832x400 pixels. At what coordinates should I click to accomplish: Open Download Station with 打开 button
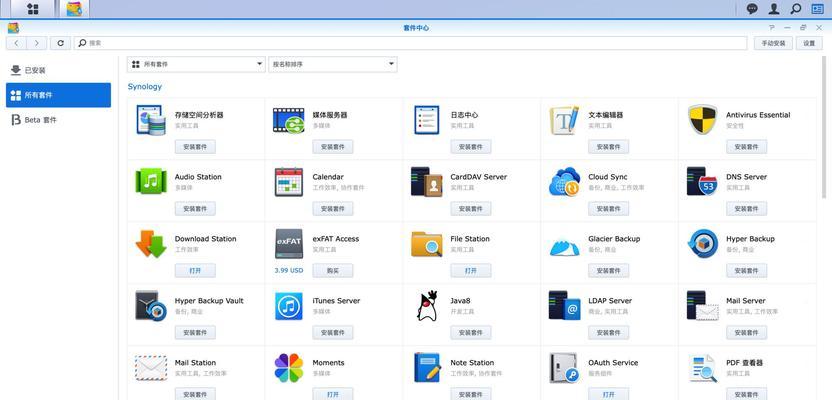point(195,271)
